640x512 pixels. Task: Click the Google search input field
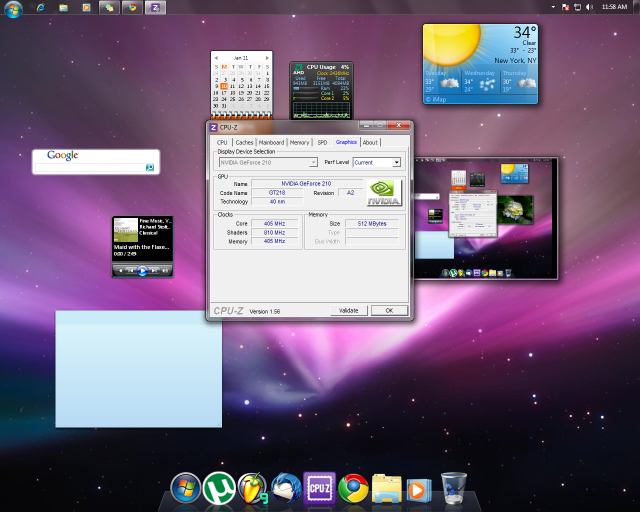(90, 167)
